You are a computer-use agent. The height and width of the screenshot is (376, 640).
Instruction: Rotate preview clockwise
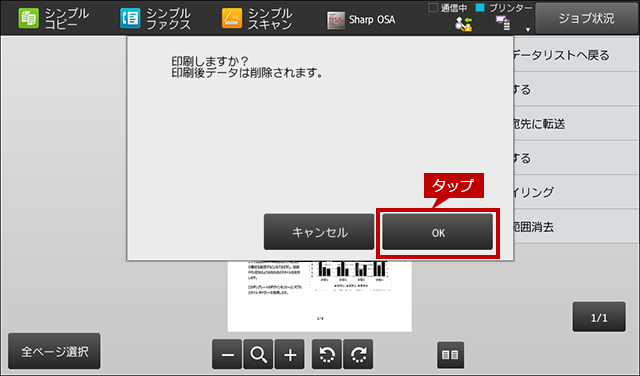(358, 354)
